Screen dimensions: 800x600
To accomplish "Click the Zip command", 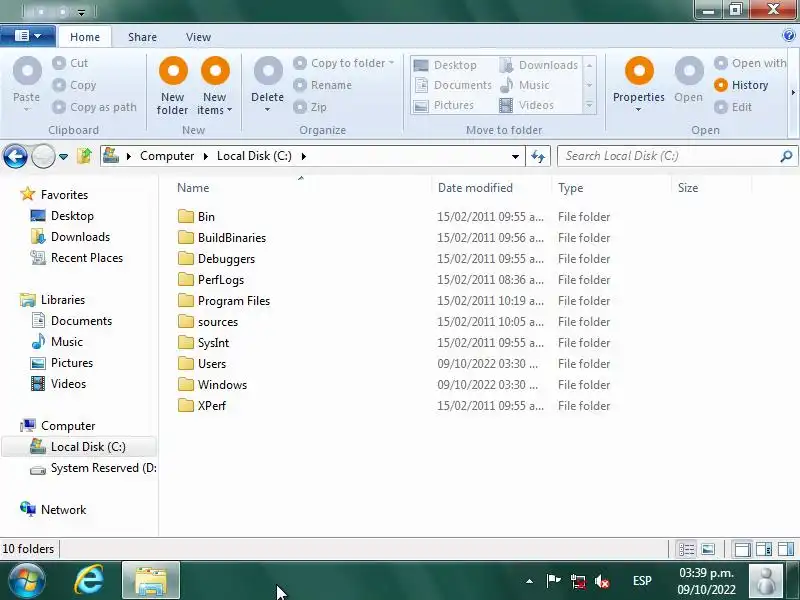I will [x=310, y=107].
